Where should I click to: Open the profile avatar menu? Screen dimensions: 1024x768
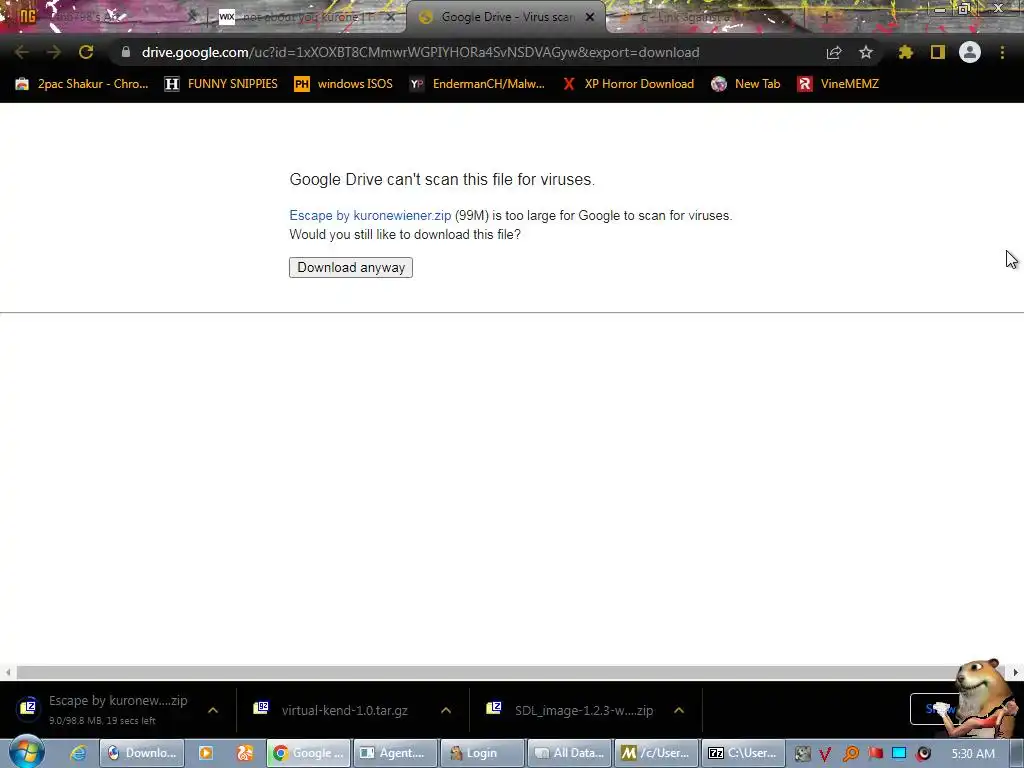click(x=970, y=52)
